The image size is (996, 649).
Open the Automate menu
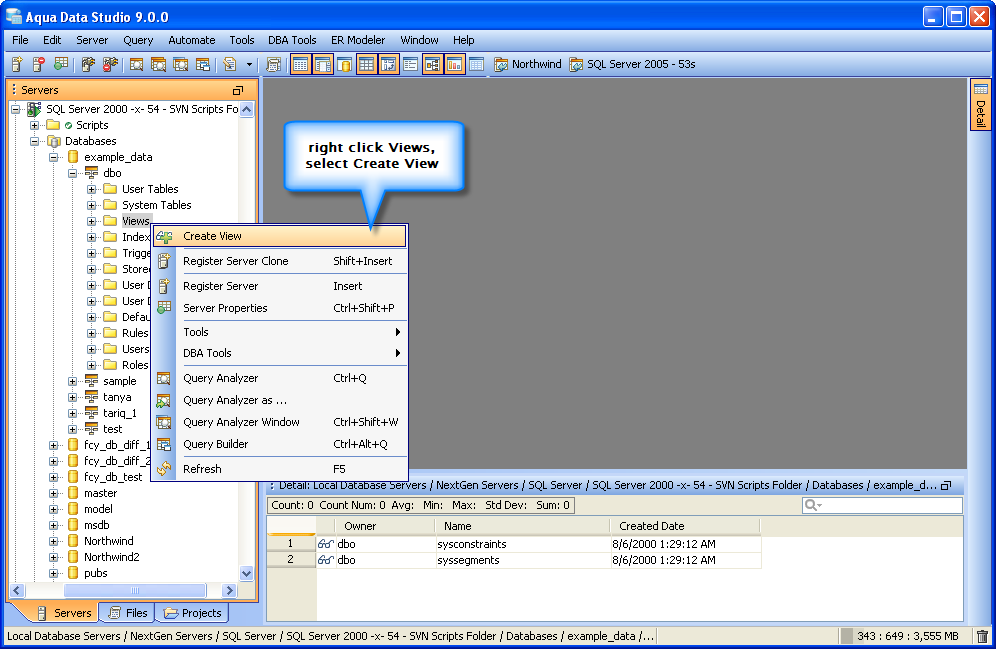coord(192,40)
